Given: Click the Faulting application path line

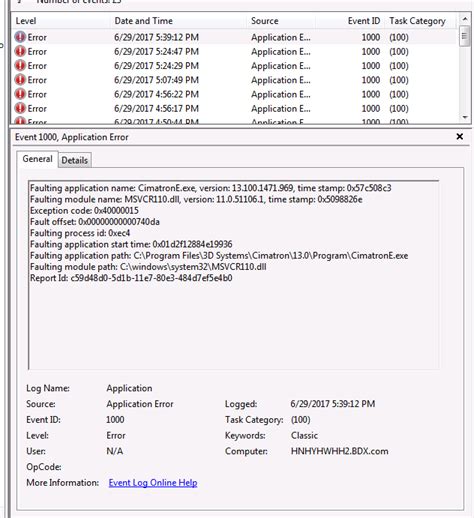Looking at the screenshot, I should (219, 256).
